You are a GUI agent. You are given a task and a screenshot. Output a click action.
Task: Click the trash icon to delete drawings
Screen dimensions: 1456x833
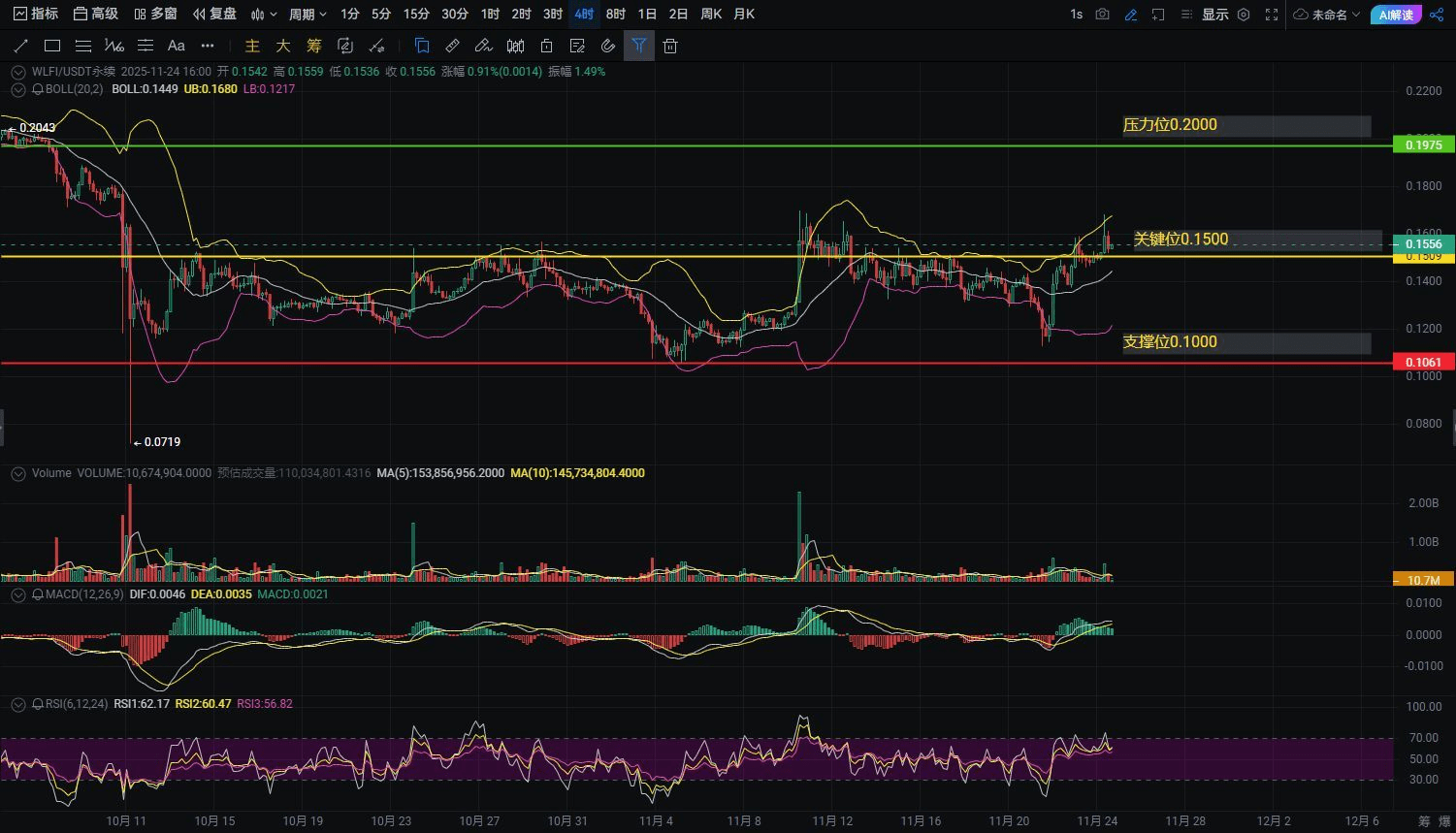[x=669, y=46]
